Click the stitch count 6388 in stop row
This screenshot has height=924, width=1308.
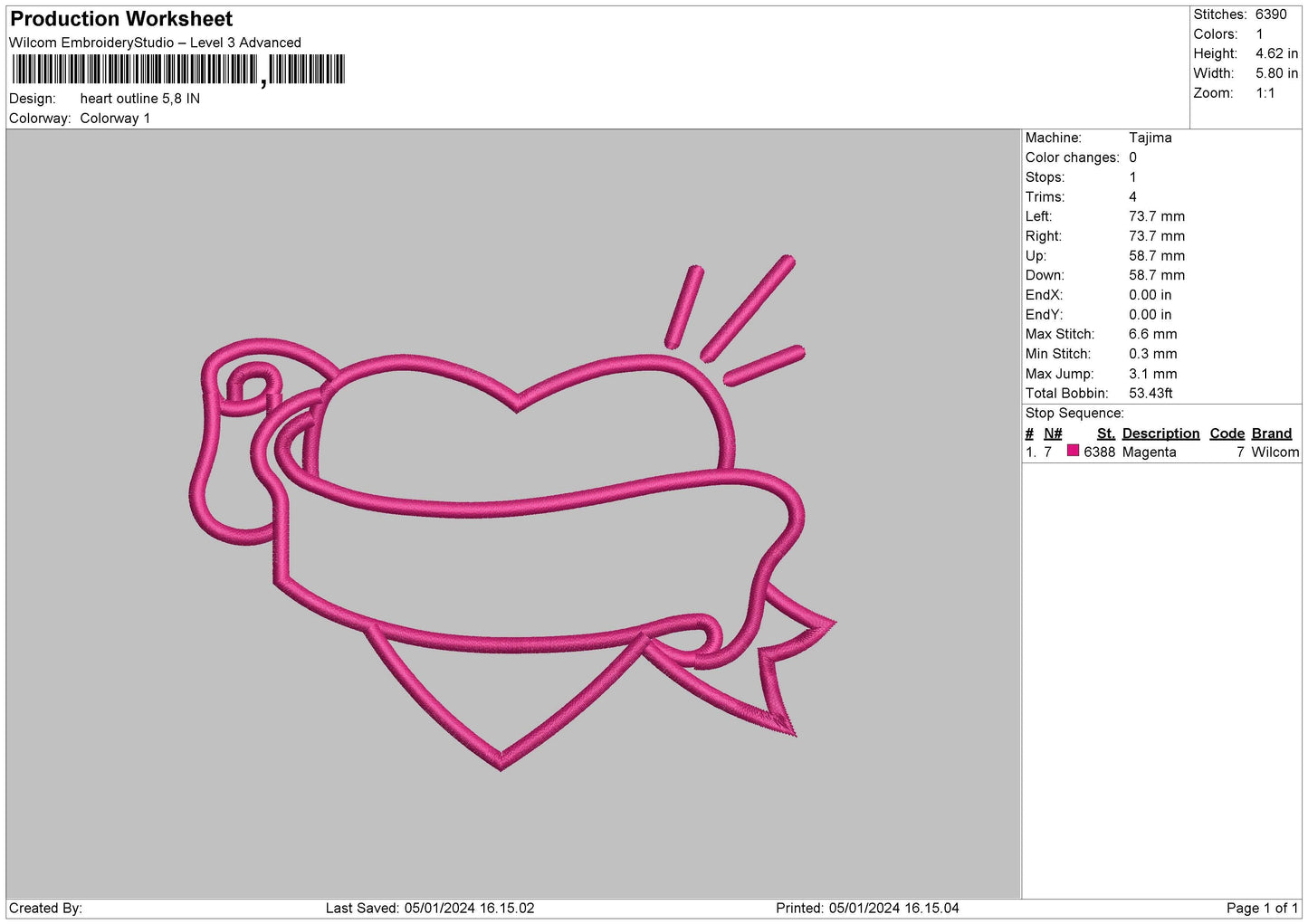point(1099,452)
